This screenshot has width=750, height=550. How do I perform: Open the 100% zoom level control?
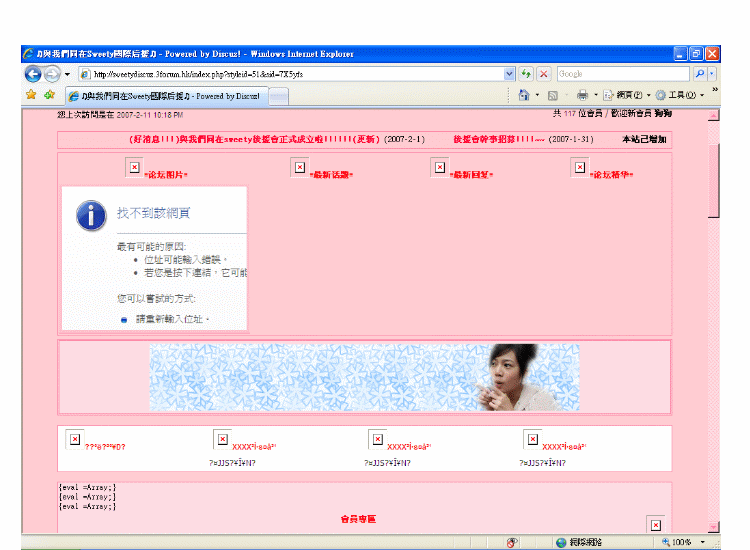tap(677, 542)
